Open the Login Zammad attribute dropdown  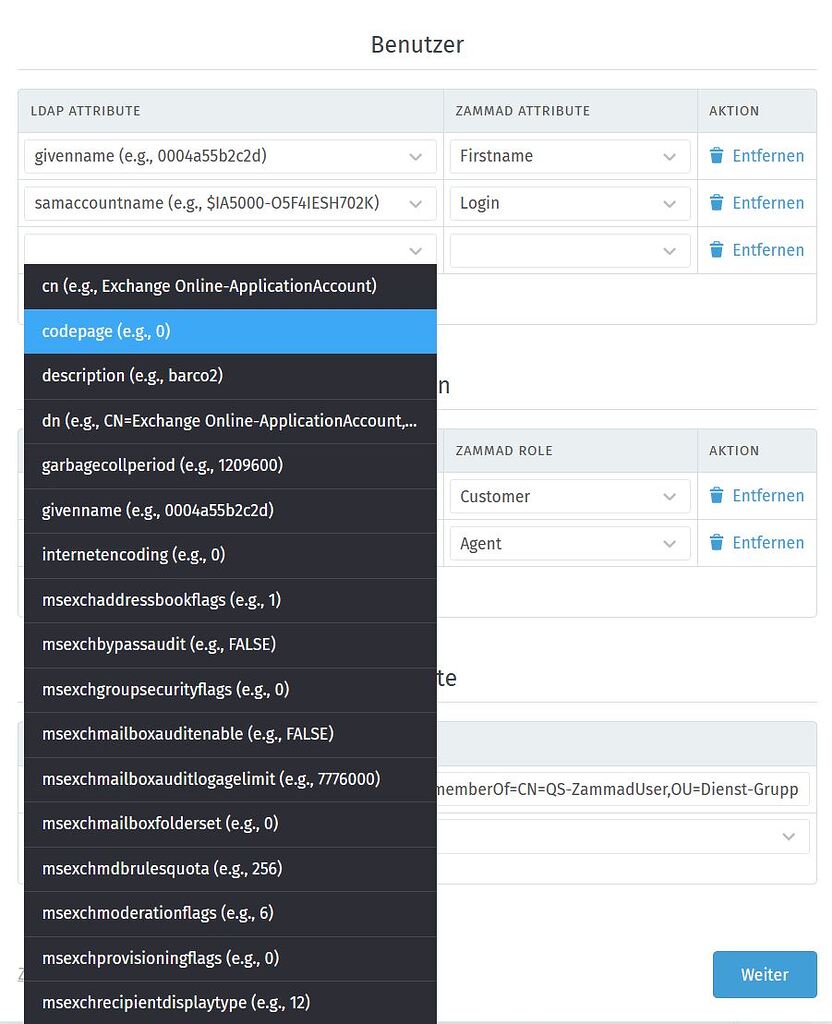pyautogui.click(x=569, y=203)
